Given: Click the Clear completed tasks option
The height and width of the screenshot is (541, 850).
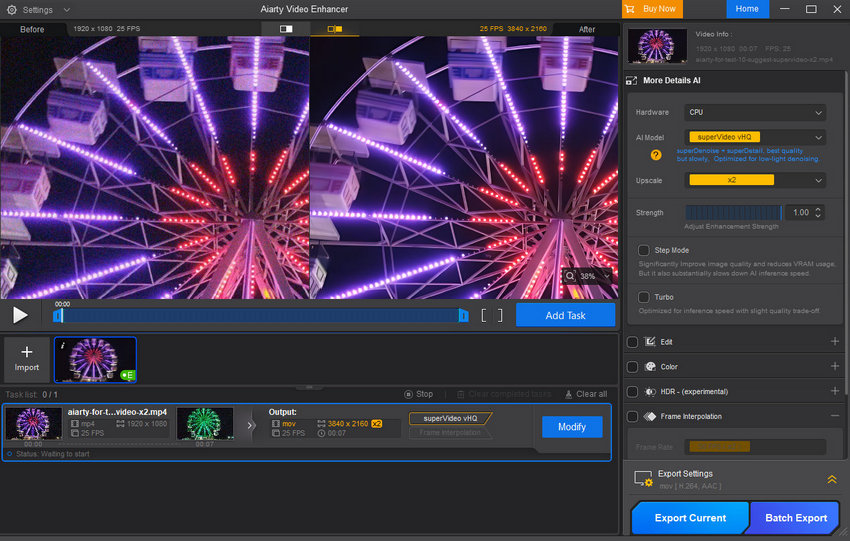Looking at the screenshot, I should (x=504, y=394).
